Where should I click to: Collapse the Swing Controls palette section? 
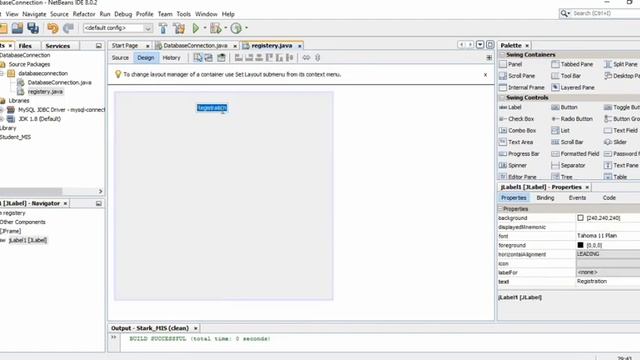pos(502,98)
